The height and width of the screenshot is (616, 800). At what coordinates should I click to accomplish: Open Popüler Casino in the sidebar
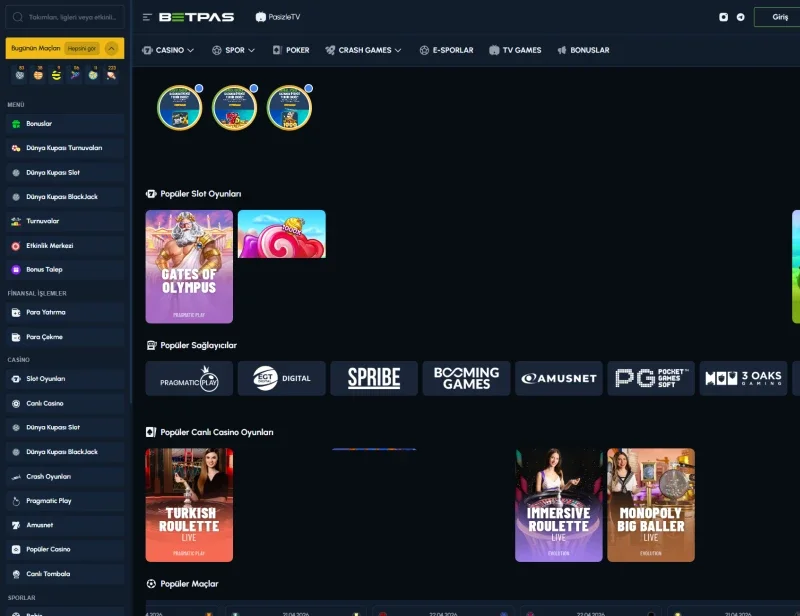pos(65,550)
